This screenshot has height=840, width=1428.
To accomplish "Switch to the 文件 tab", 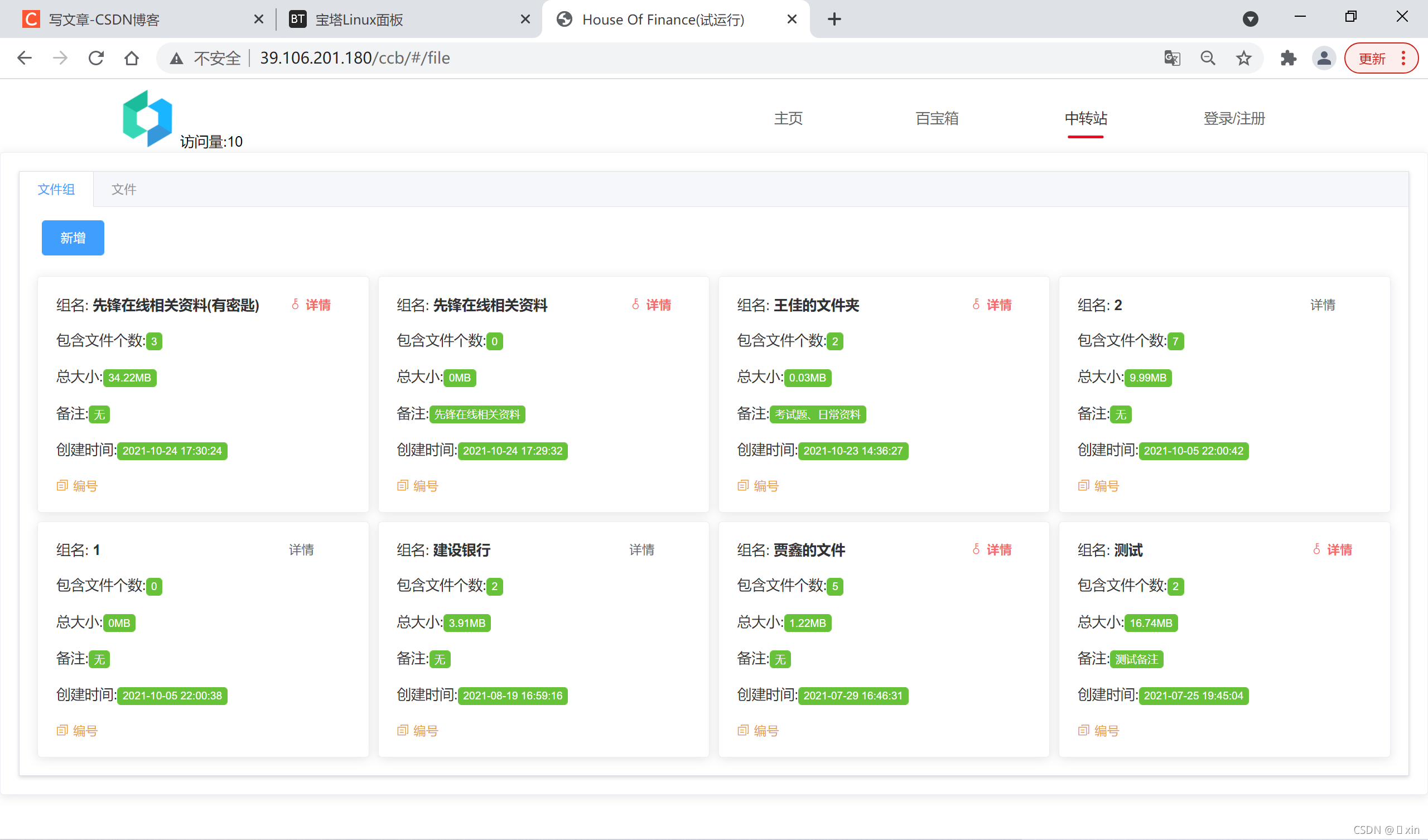I will point(123,189).
